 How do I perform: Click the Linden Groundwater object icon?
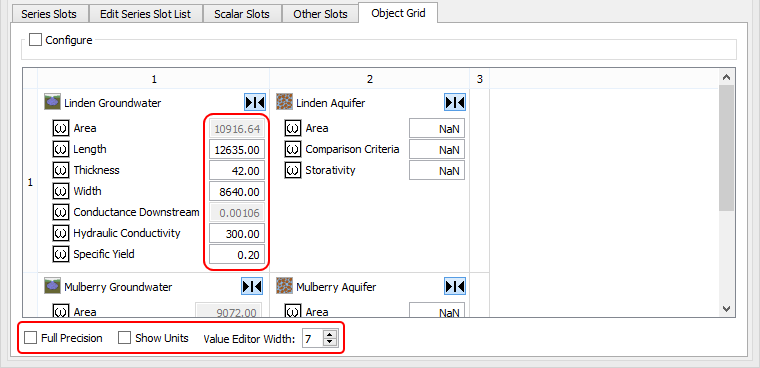point(51,102)
